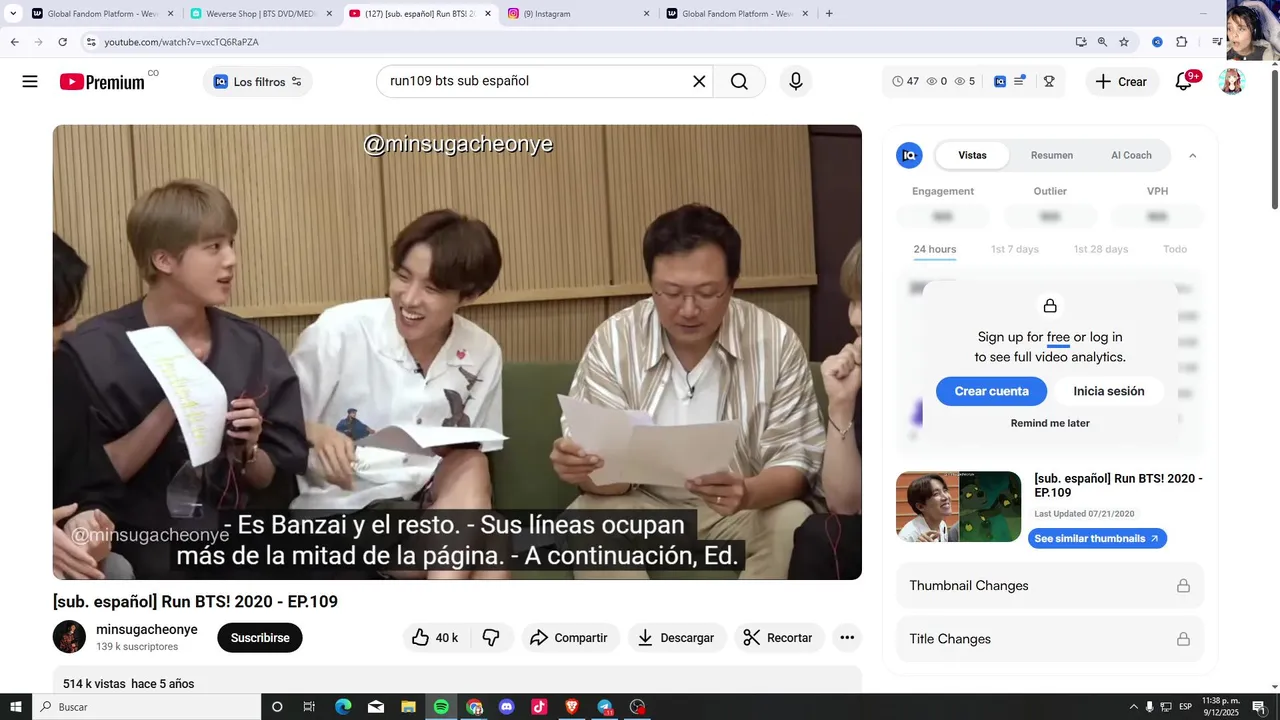Click the lock icon above Sign up text

point(1050,306)
